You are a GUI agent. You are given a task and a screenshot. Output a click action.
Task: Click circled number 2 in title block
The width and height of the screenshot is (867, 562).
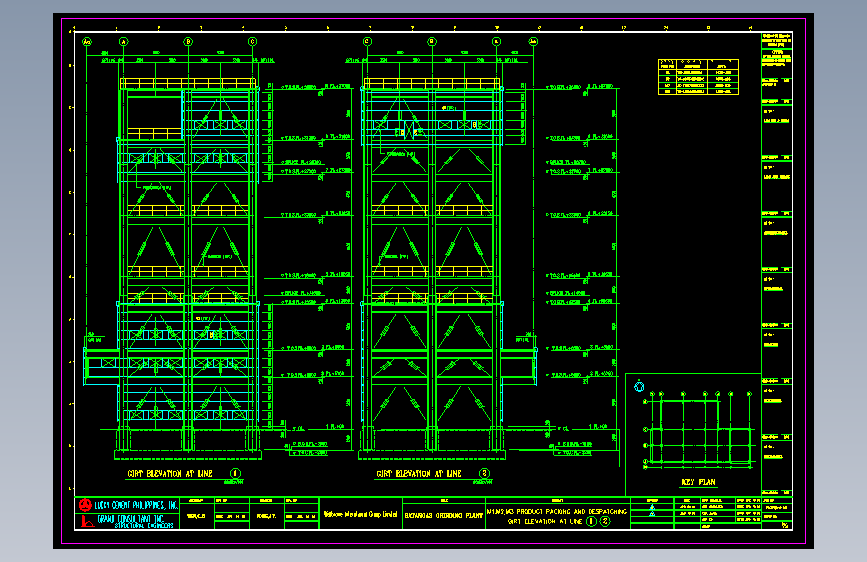pos(605,521)
